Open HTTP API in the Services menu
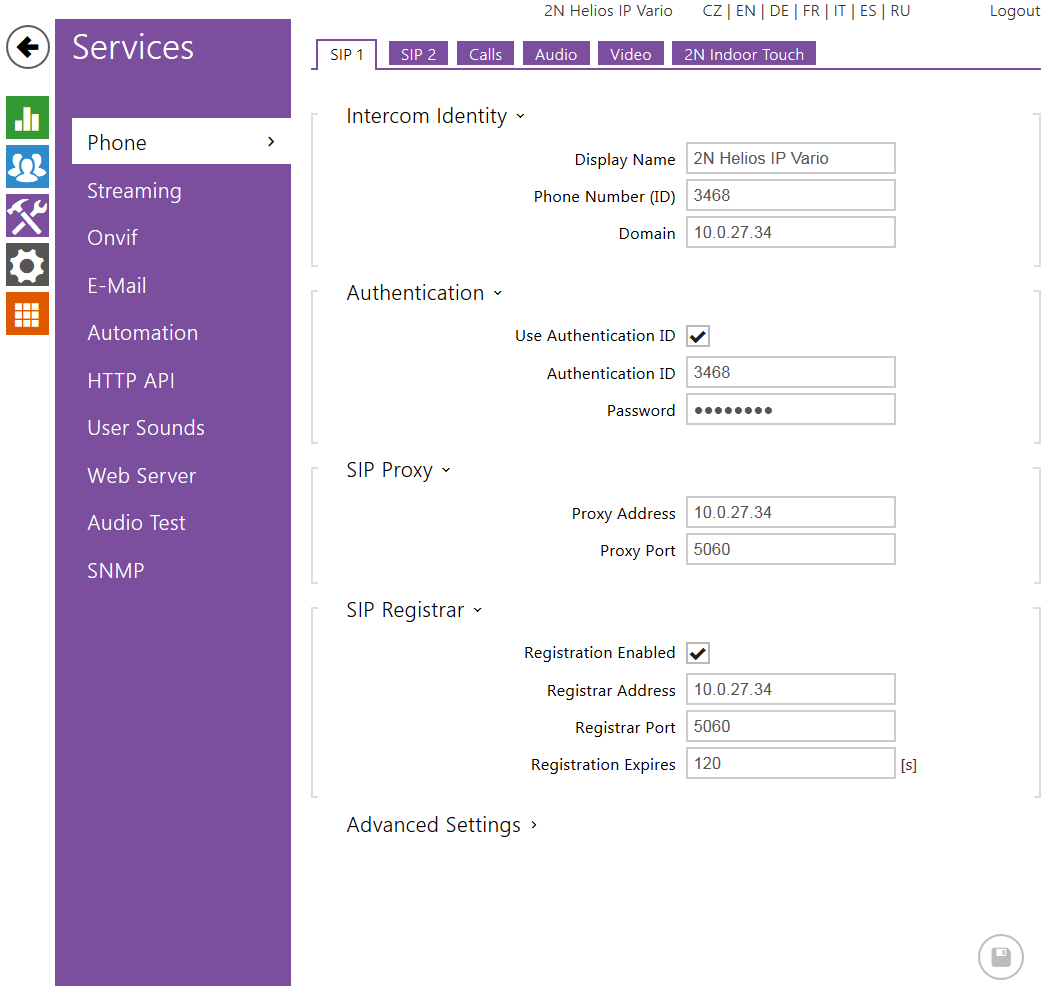The image size is (1046, 986). pyautogui.click(x=131, y=381)
